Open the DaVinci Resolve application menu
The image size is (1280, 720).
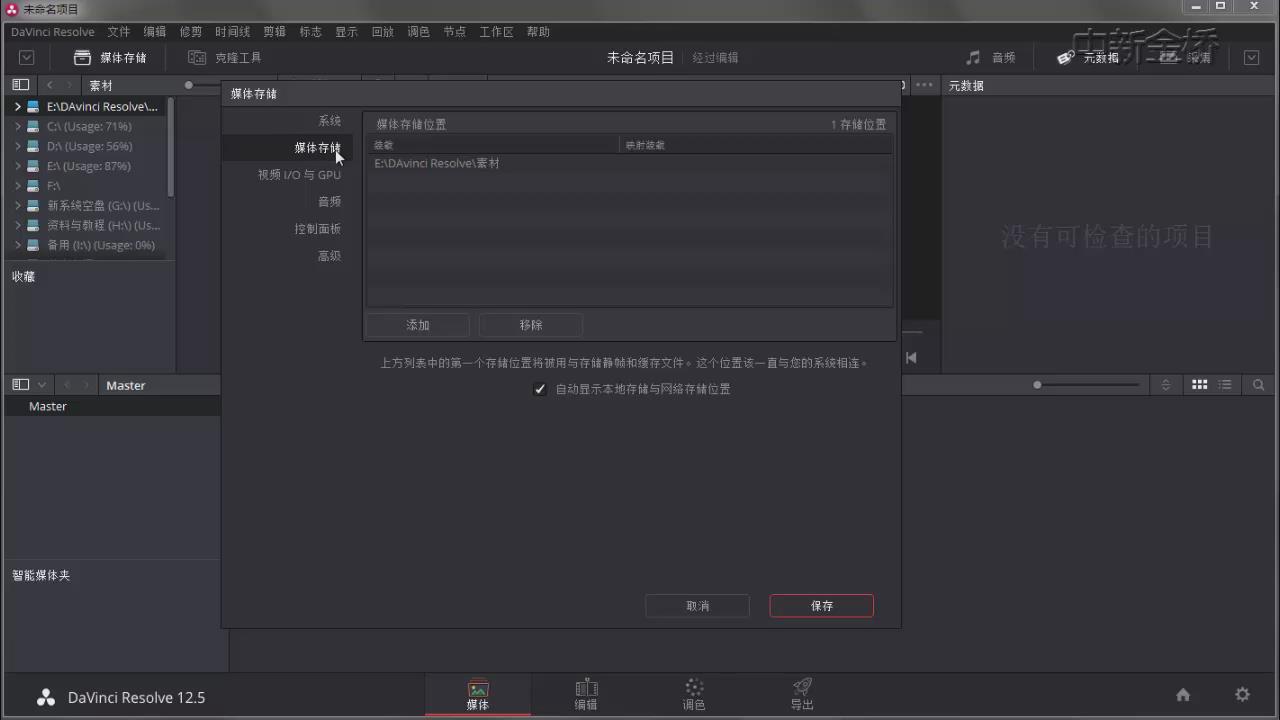pos(53,32)
